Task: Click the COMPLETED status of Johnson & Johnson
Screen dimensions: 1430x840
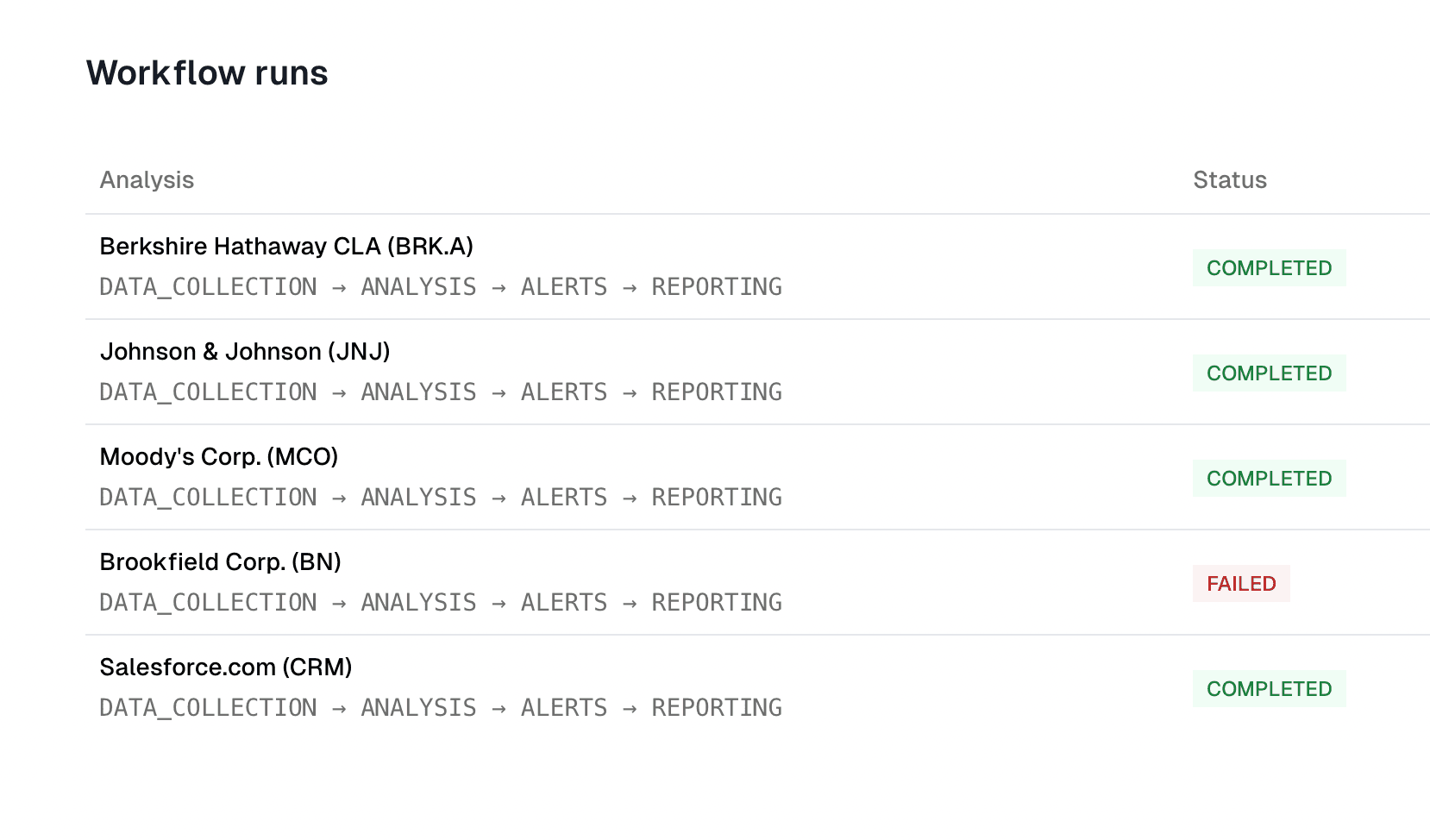Action: point(1269,373)
